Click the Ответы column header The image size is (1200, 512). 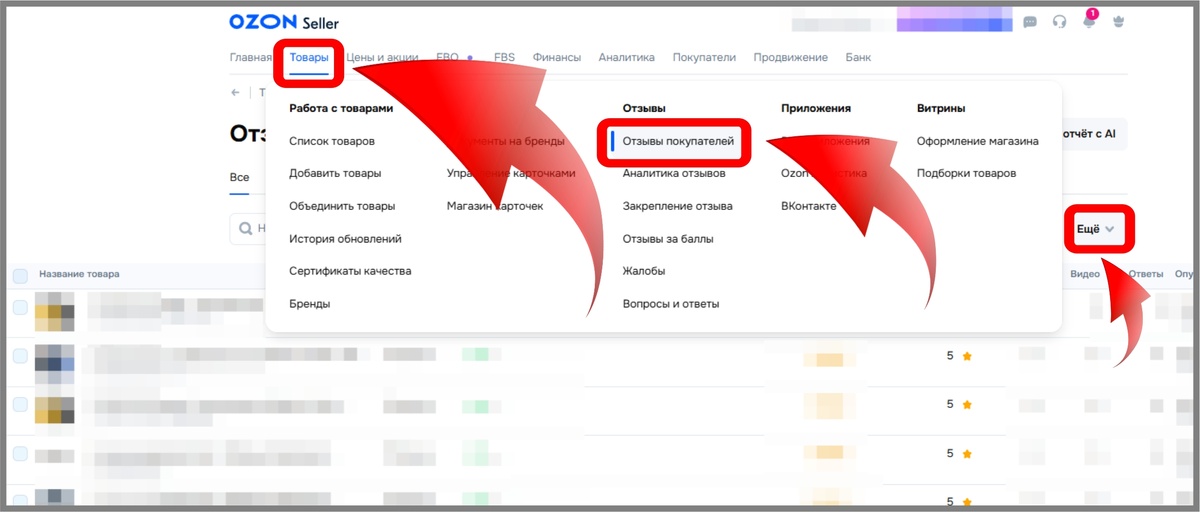[1146, 274]
